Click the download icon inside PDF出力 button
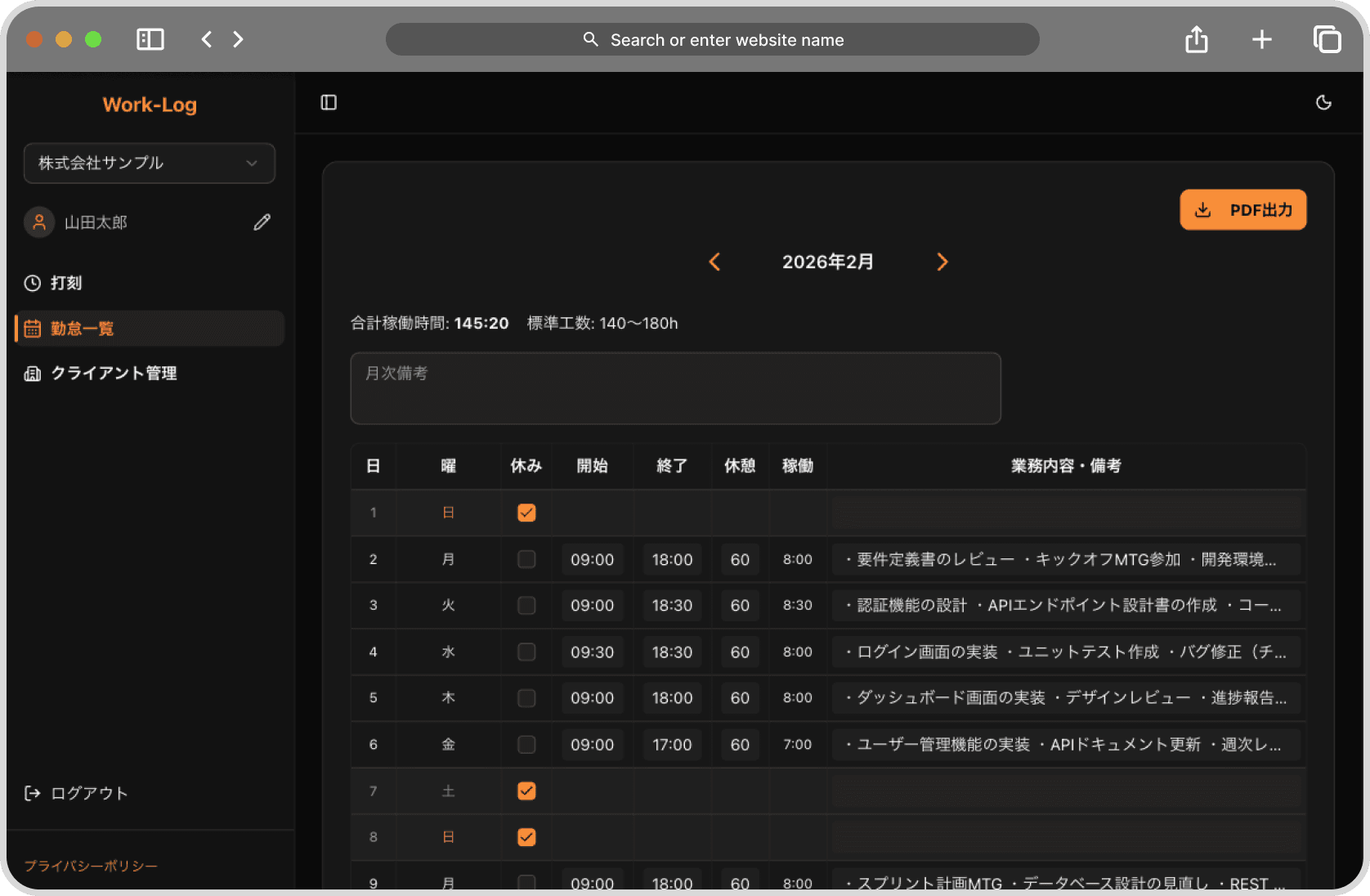1370x896 pixels. 1202,209
